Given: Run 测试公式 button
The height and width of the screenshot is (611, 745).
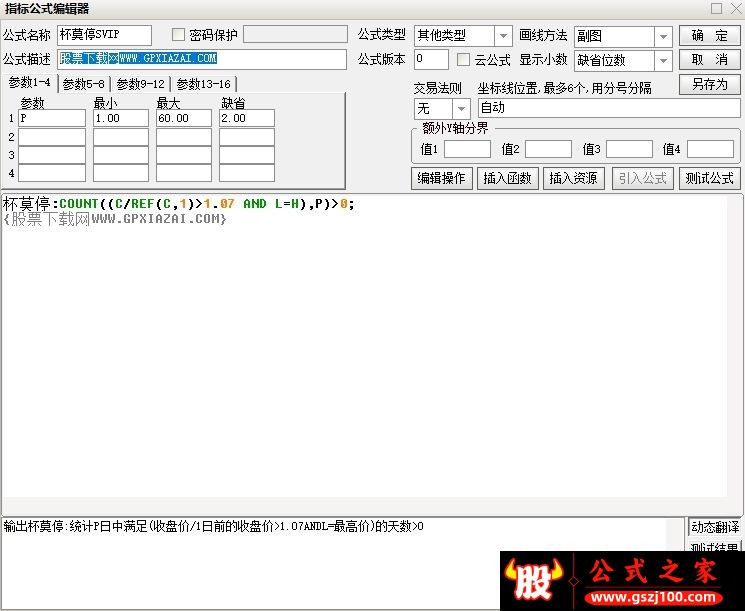Looking at the screenshot, I should [x=709, y=179].
